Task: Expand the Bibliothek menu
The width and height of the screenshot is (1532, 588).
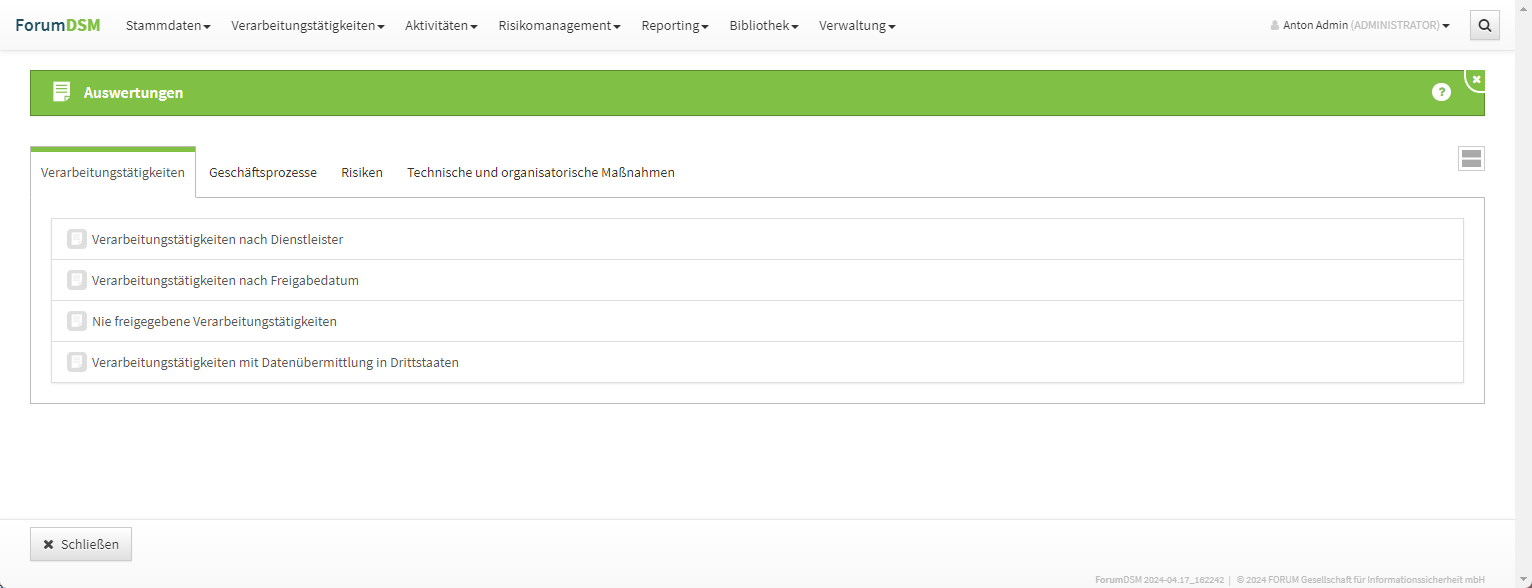Action: tap(764, 26)
